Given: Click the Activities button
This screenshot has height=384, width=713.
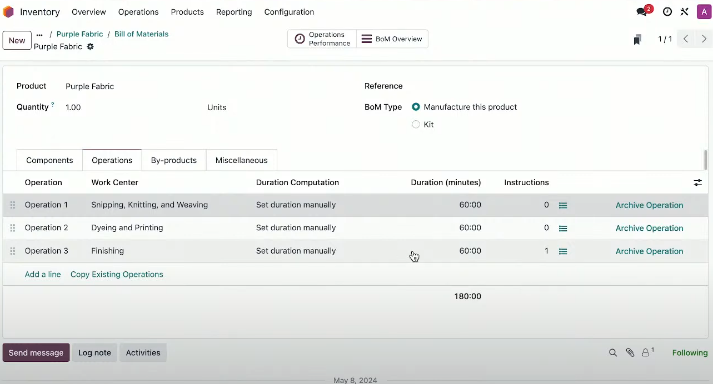Looking at the screenshot, I should 143,353.
